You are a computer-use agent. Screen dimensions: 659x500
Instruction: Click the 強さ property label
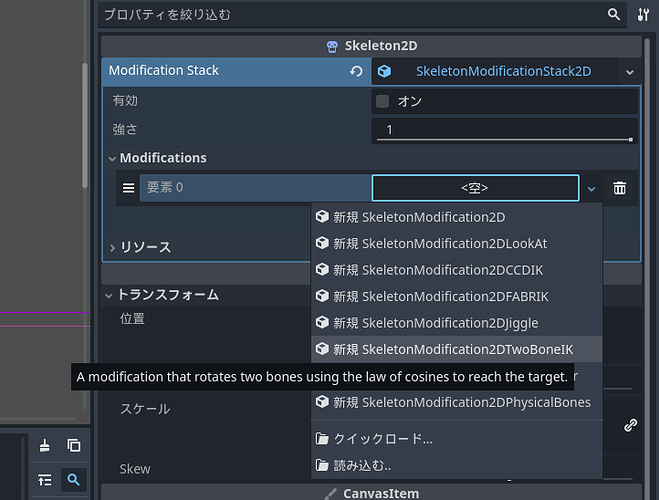coord(125,129)
